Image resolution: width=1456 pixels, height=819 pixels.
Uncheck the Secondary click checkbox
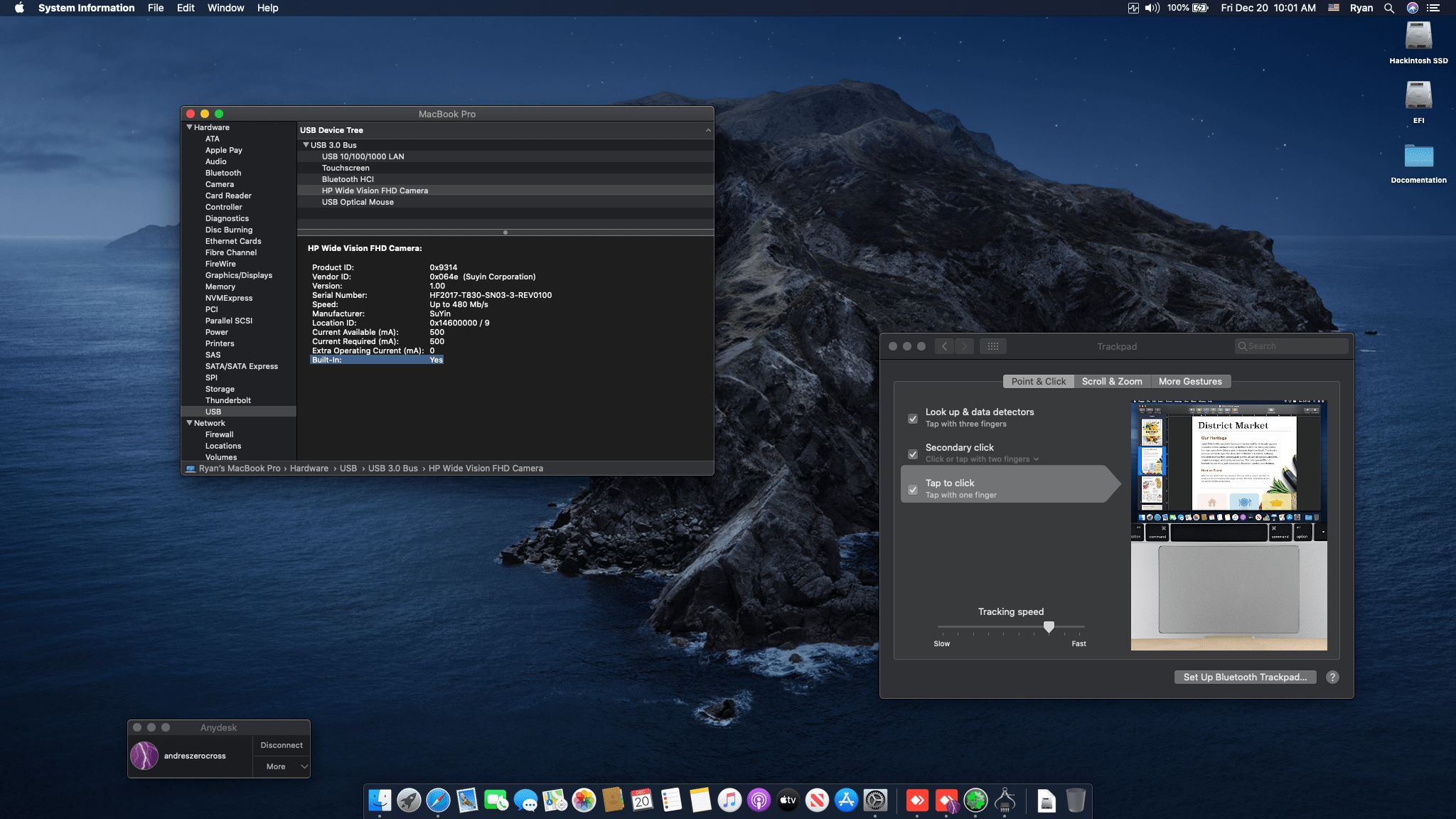pyautogui.click(x=913, y=454)
